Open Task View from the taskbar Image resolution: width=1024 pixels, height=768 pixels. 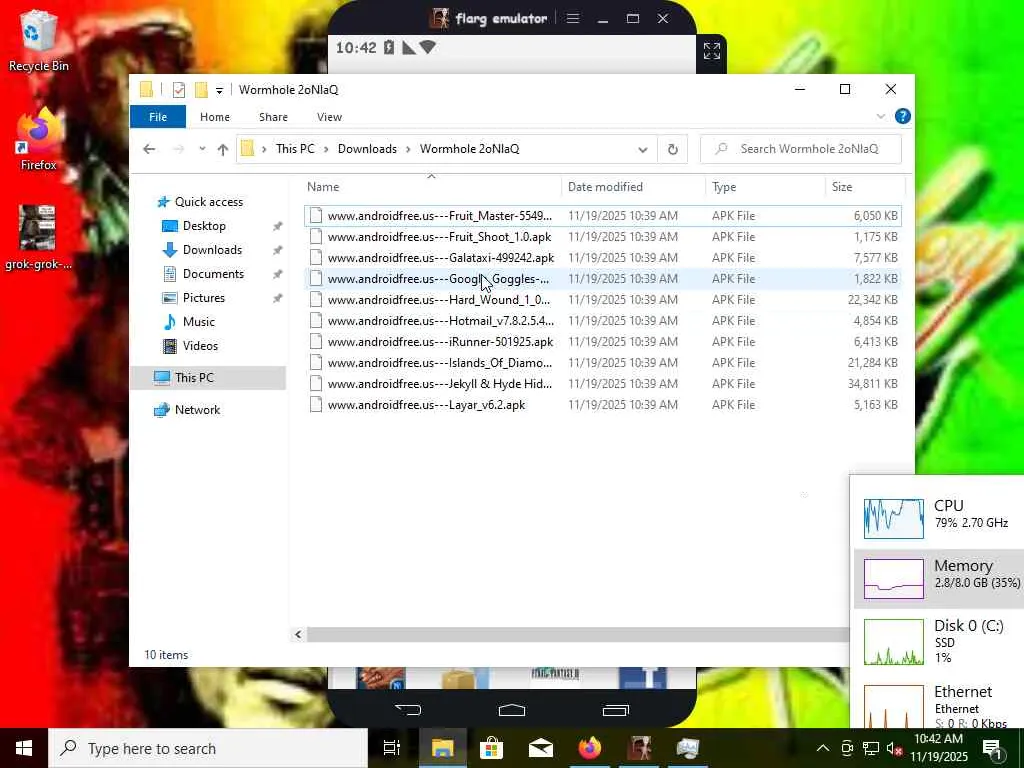click(392, 748)
